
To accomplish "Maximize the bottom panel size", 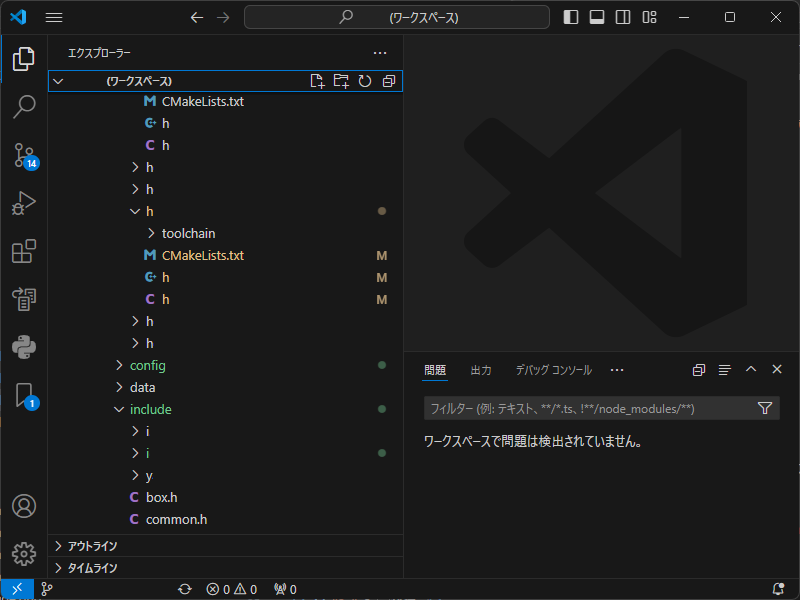I will 751,369.
